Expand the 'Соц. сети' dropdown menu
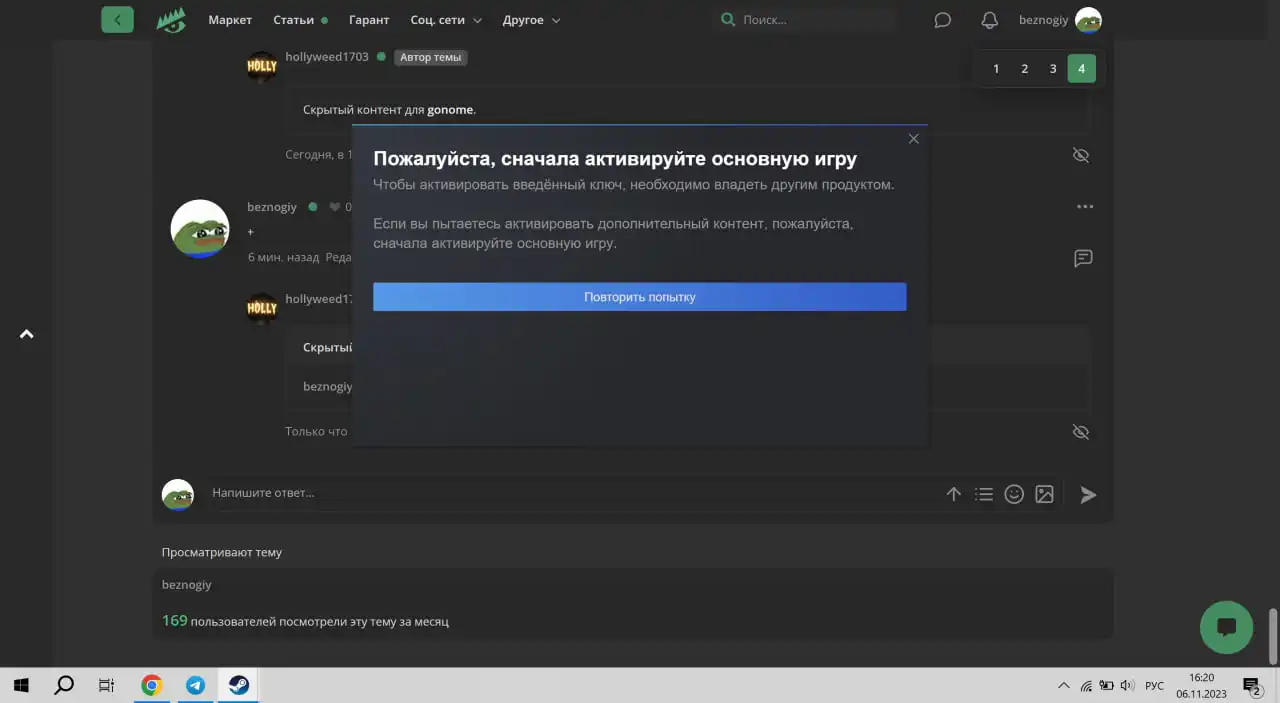Image resolution: width=1280 pixels, height=703 pixels. (446, 20)
